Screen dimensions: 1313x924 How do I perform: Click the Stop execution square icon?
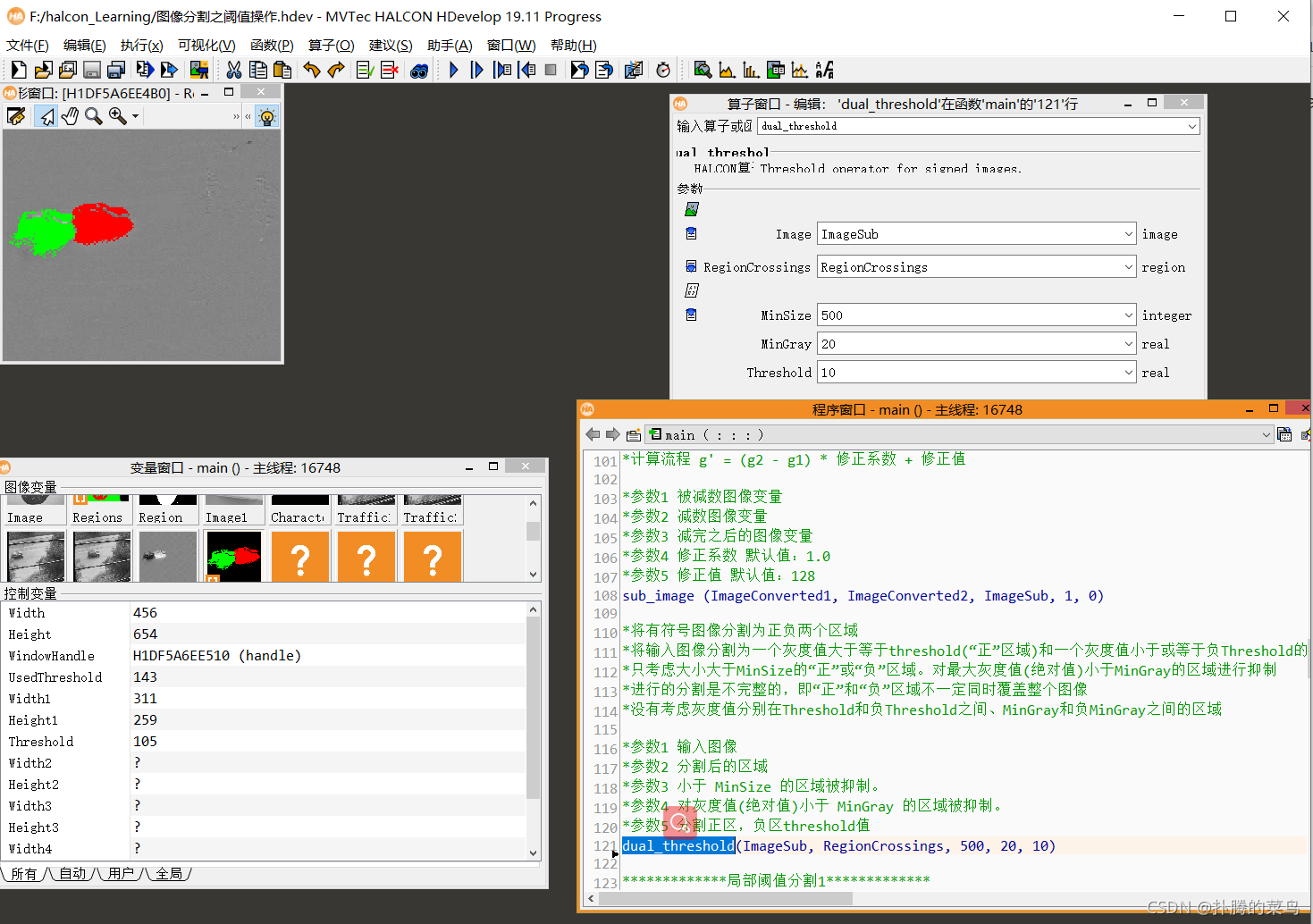[x=551, y=70]
